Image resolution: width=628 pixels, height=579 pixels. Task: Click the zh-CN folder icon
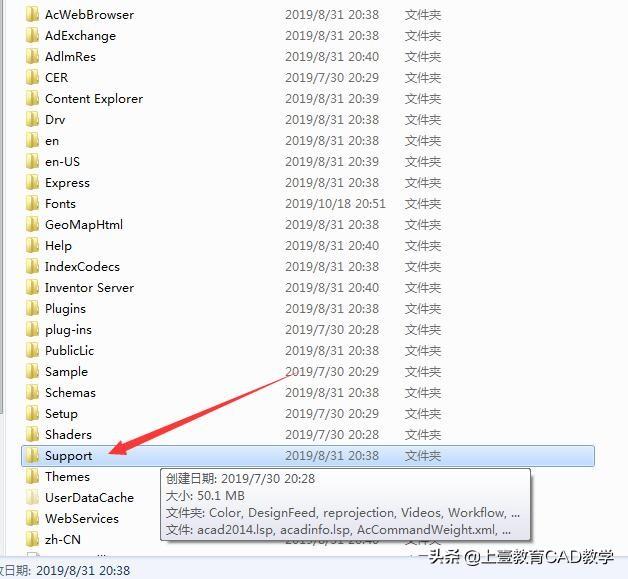[32, 539]
